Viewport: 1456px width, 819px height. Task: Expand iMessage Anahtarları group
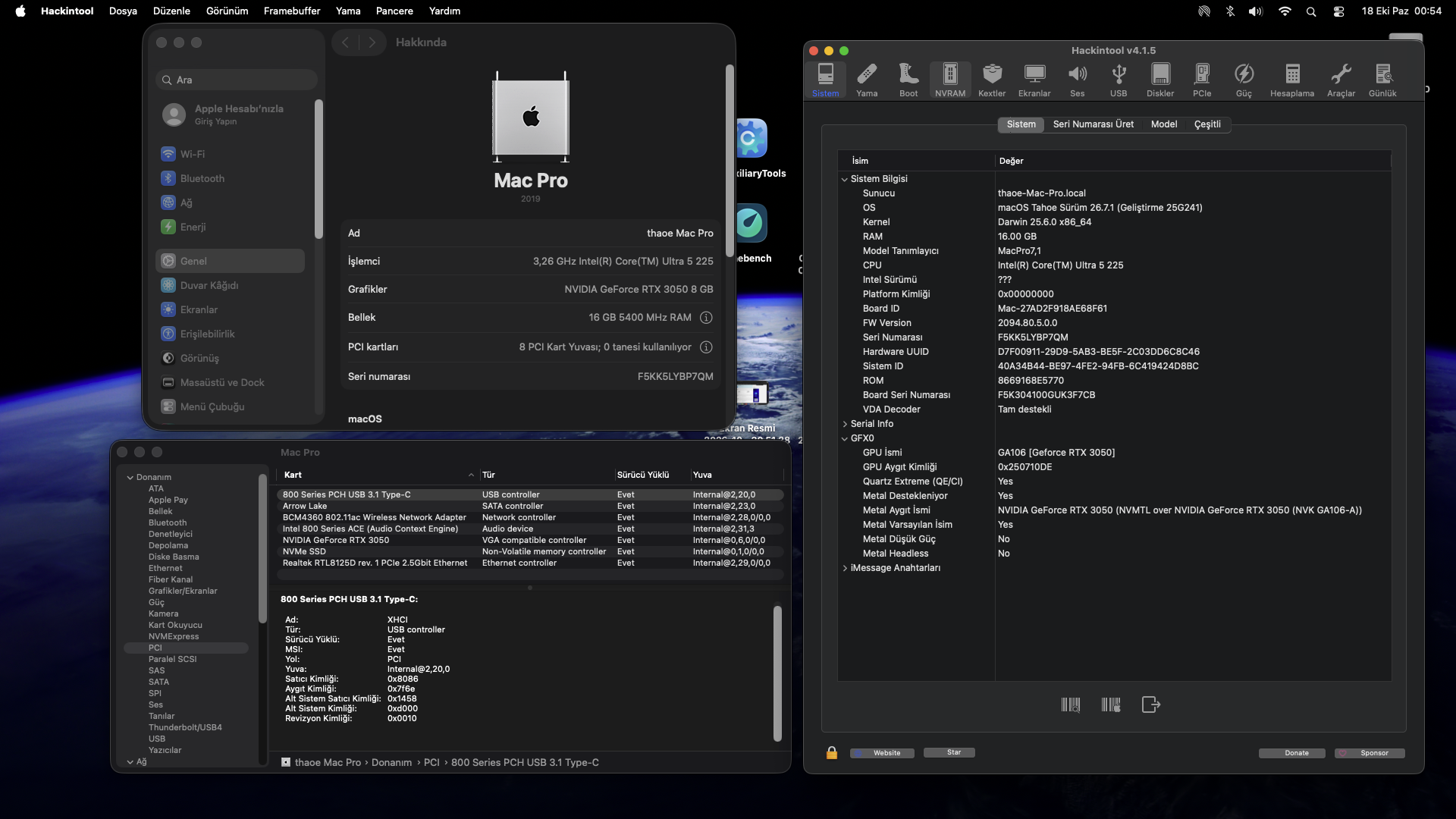point(845,568)
